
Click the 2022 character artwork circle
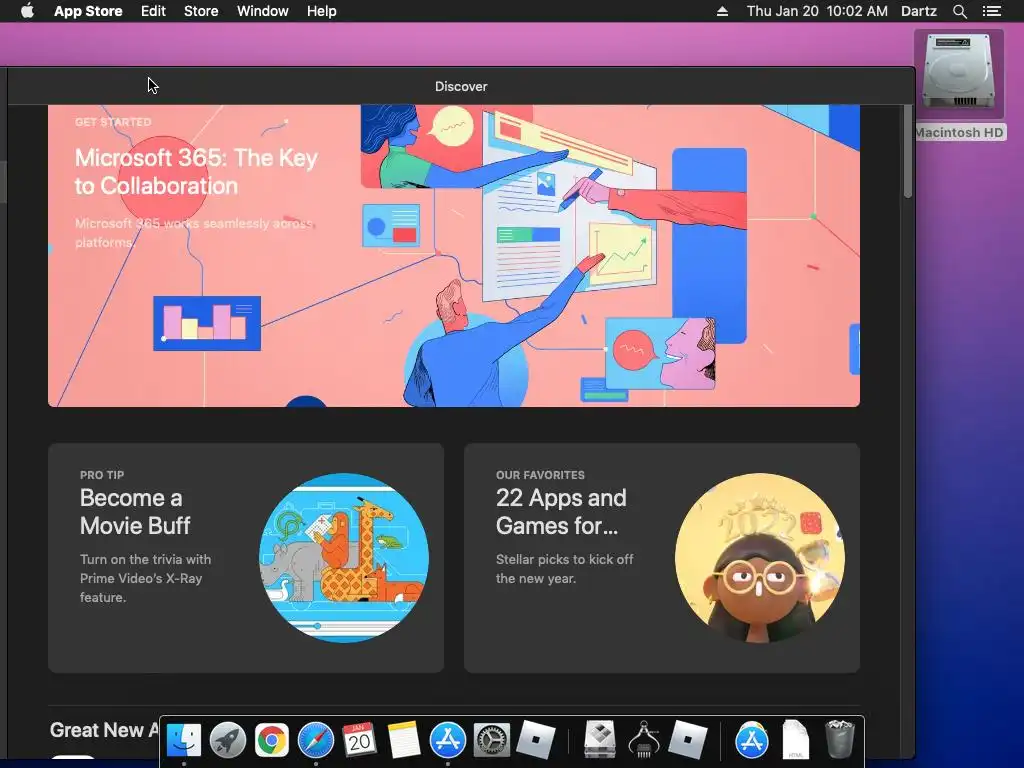tap(760, 558)
